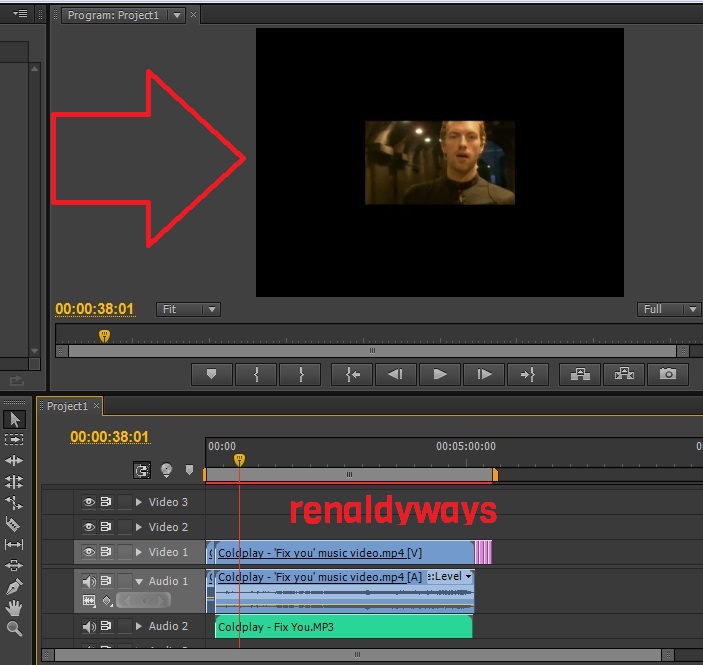Click the Extract button
Screen dimensions: 703x665
[x=624, y=374]
